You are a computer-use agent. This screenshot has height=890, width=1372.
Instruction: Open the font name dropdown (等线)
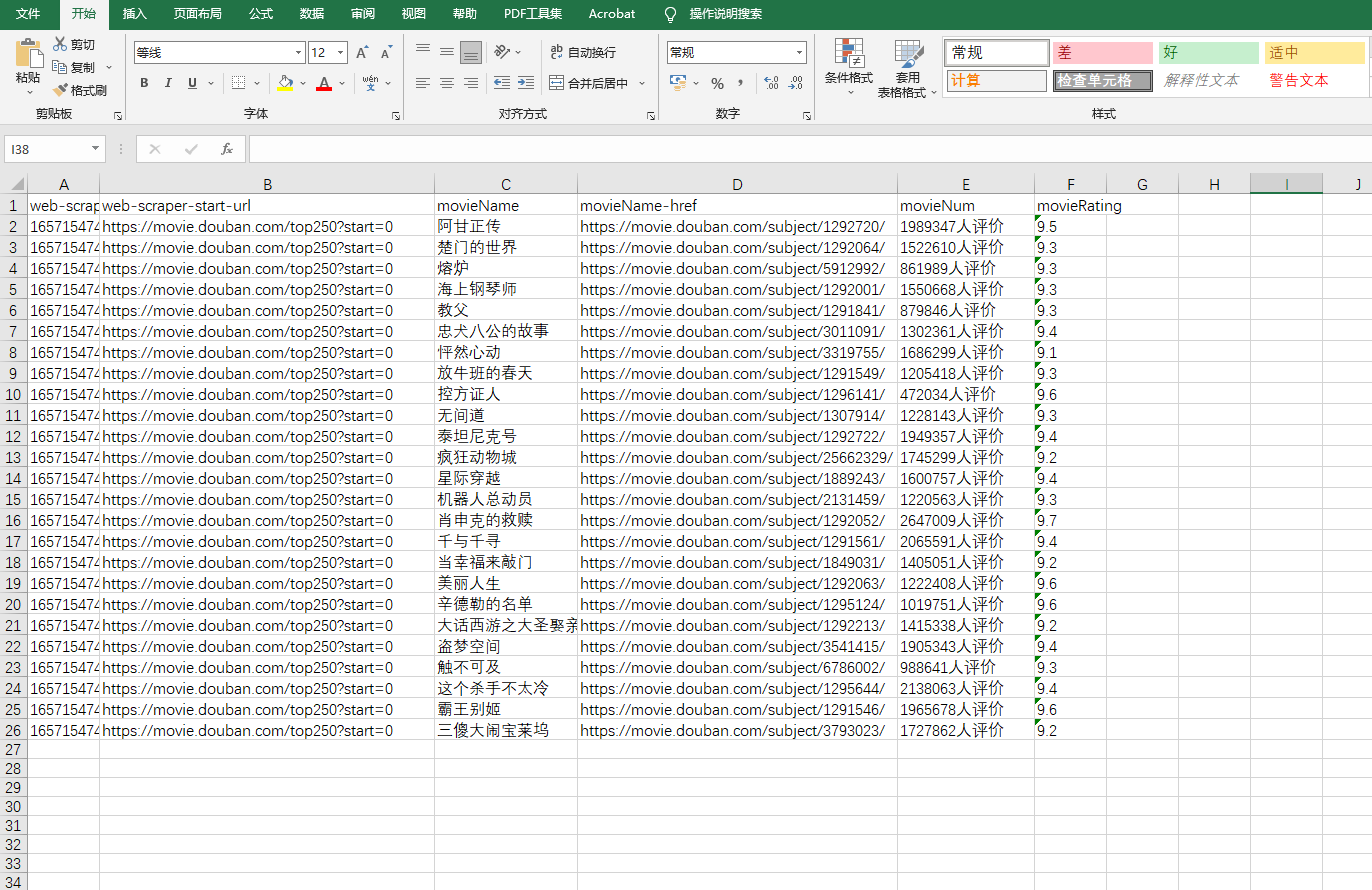298,52
